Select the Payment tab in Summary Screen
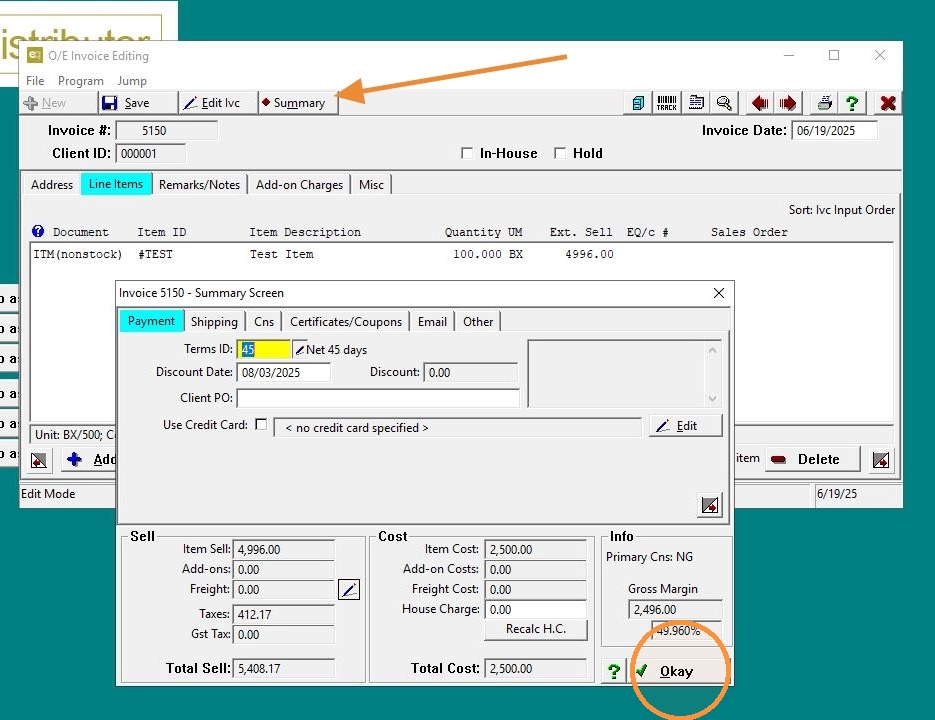This screenshot has height=720, width=935. (151, 321)
